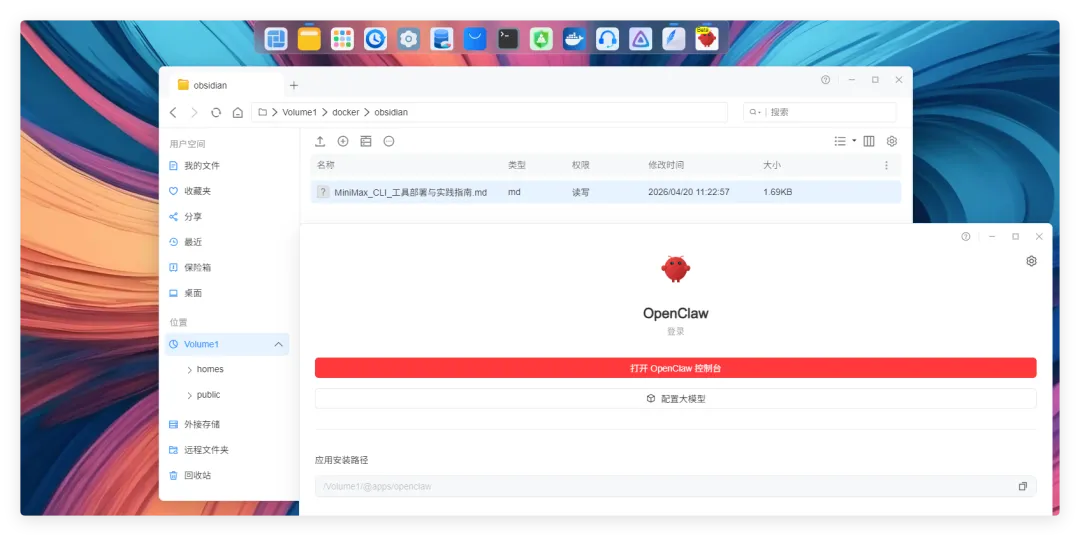The width and height of the screenshot is (1080, 536).
Task: Open the column options three-dot menu
Action: point(886,165)
